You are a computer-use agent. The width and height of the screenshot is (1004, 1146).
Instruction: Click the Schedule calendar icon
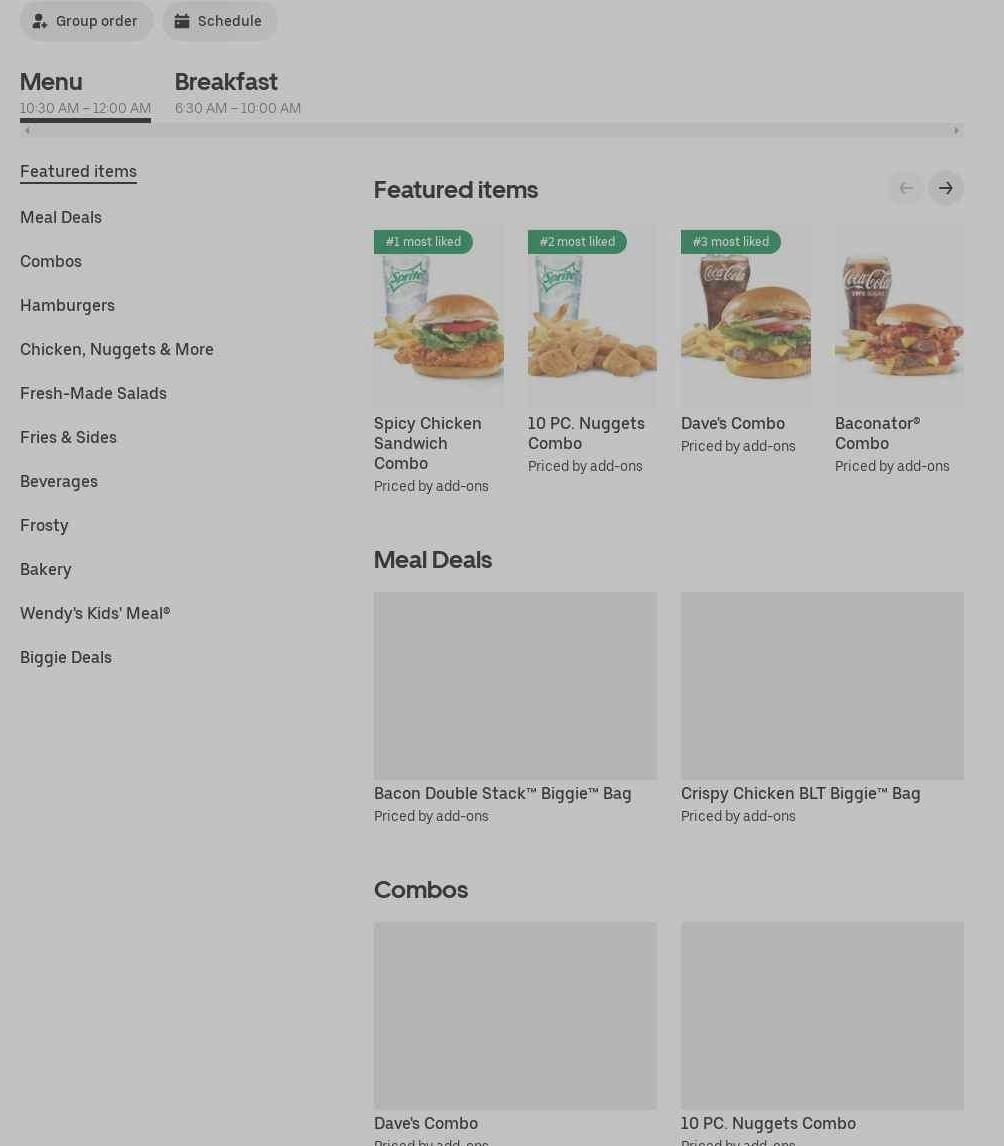pyautogui.click(x=181, y=21)
